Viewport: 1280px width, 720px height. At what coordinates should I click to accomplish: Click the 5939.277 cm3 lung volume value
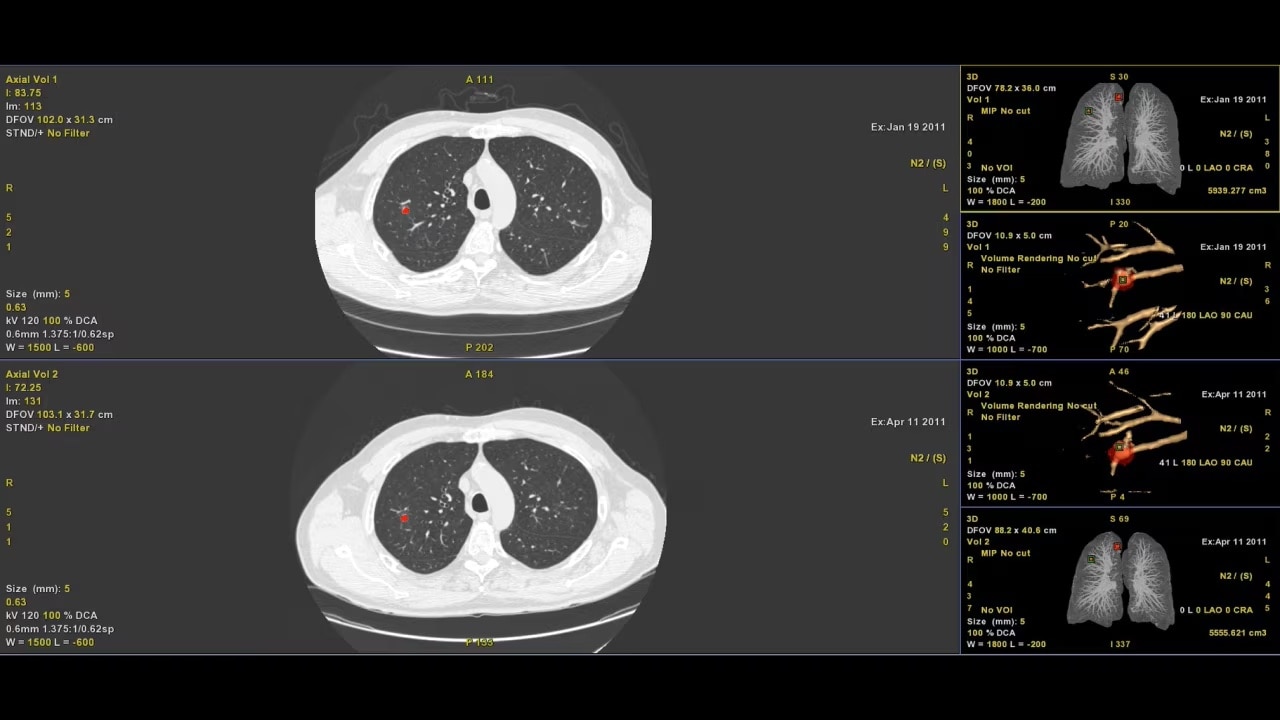pos(1237,190)
